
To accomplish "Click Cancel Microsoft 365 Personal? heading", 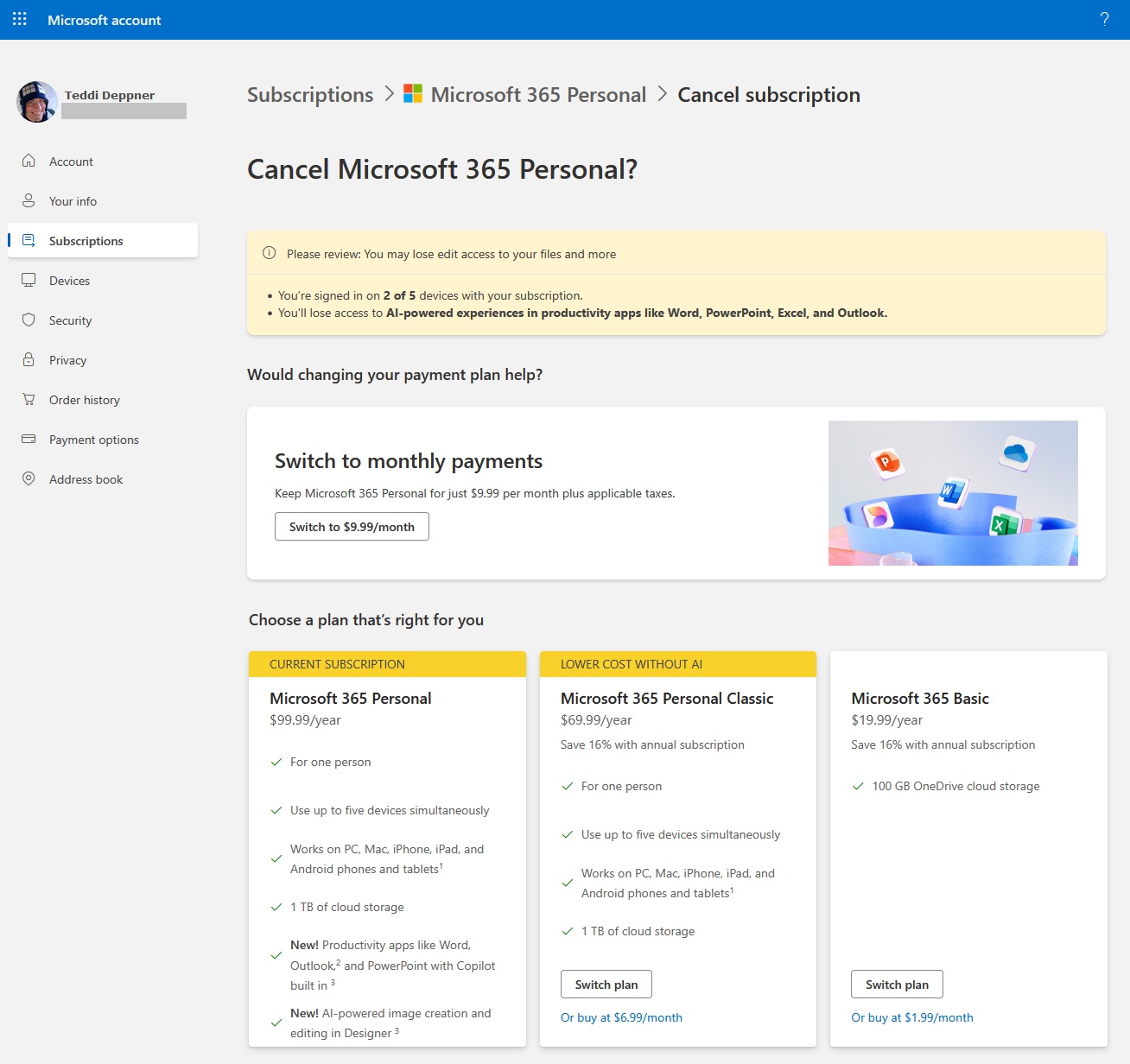I will pos(442,169).
